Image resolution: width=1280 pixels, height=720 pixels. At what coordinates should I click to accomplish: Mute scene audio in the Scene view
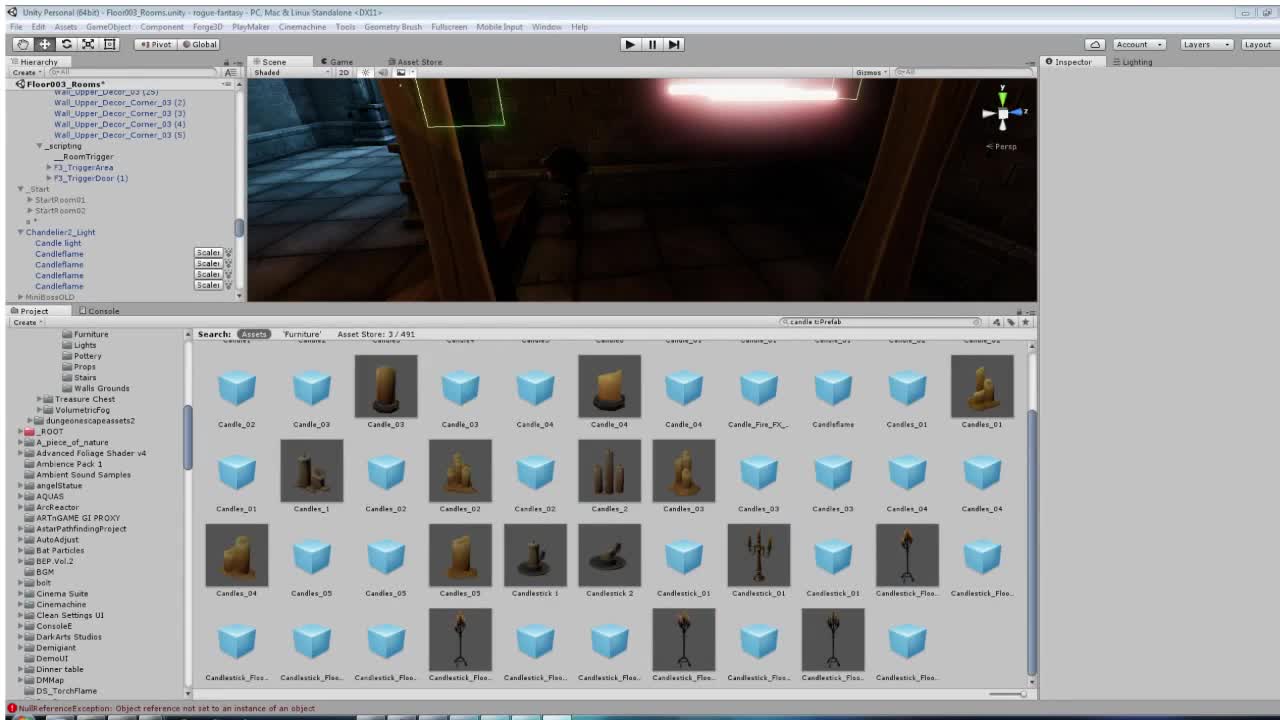(x=382, y=71)
